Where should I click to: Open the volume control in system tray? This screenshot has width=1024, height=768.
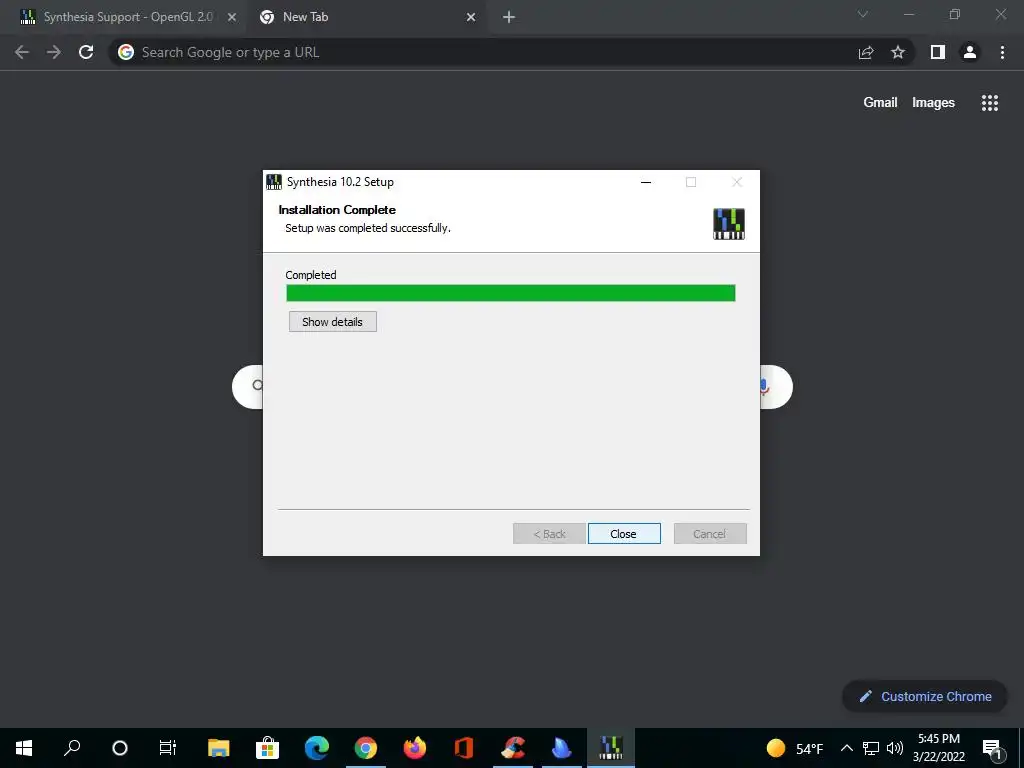(x=895, y=748)
